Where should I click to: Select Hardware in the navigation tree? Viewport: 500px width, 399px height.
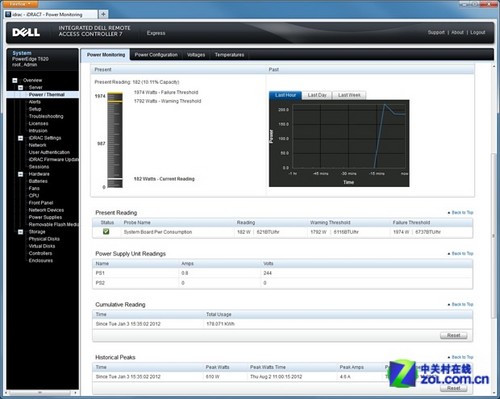(x=39, y=174)
